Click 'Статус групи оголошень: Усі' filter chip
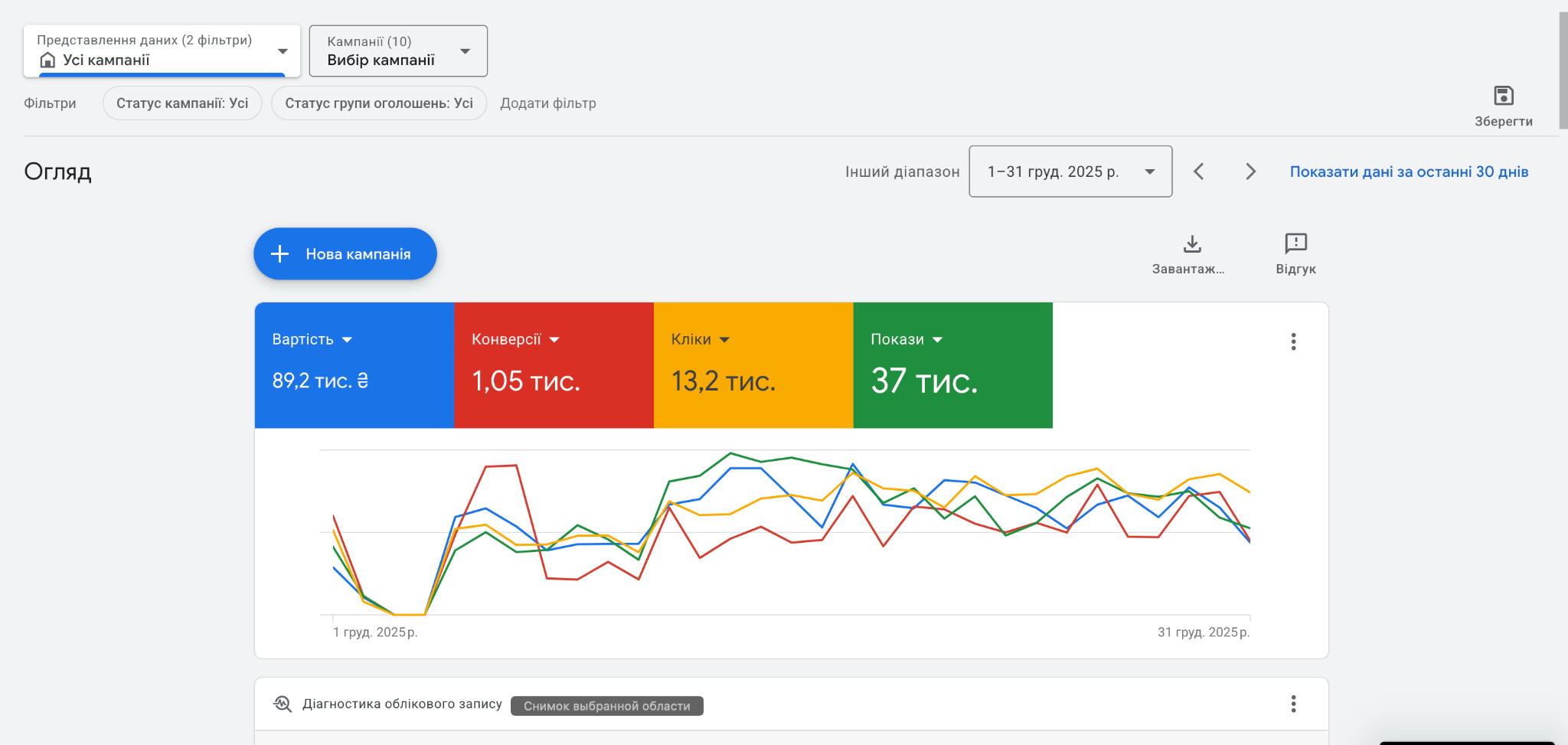The image size is (1568, 745). (379, 103)
